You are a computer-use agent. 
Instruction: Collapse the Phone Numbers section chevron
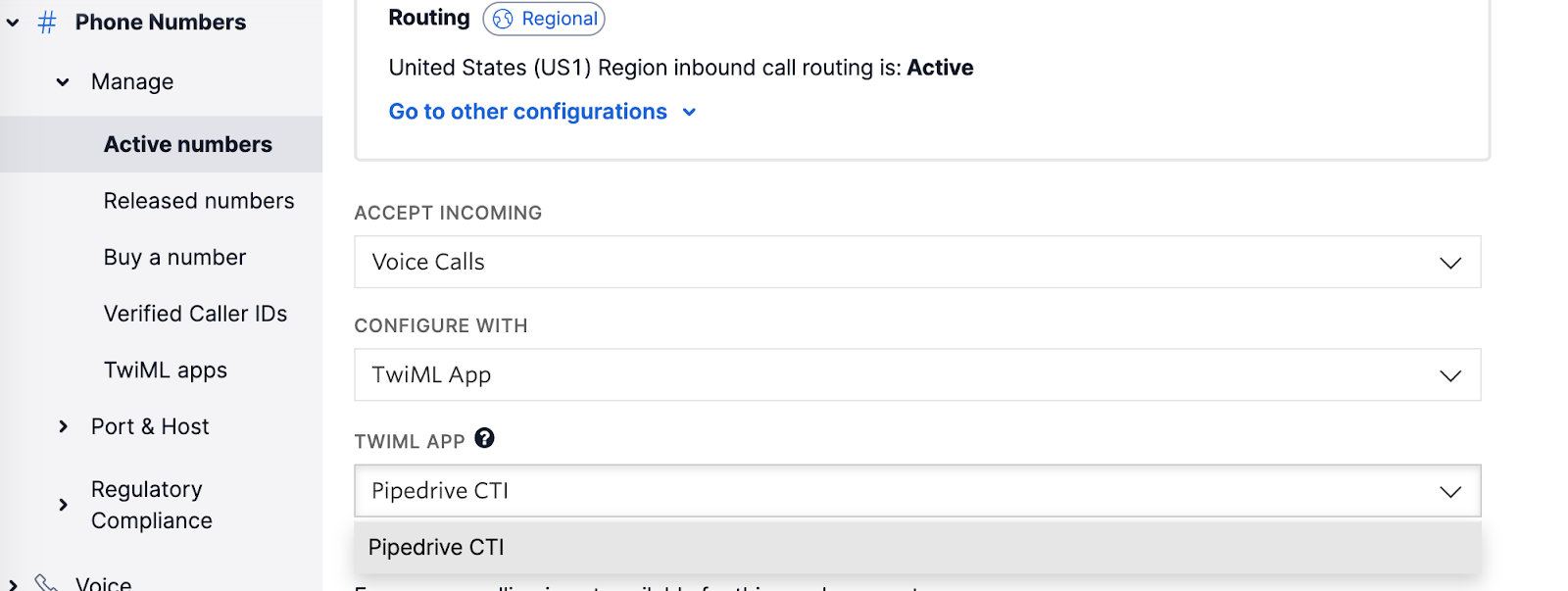(13, 23)
